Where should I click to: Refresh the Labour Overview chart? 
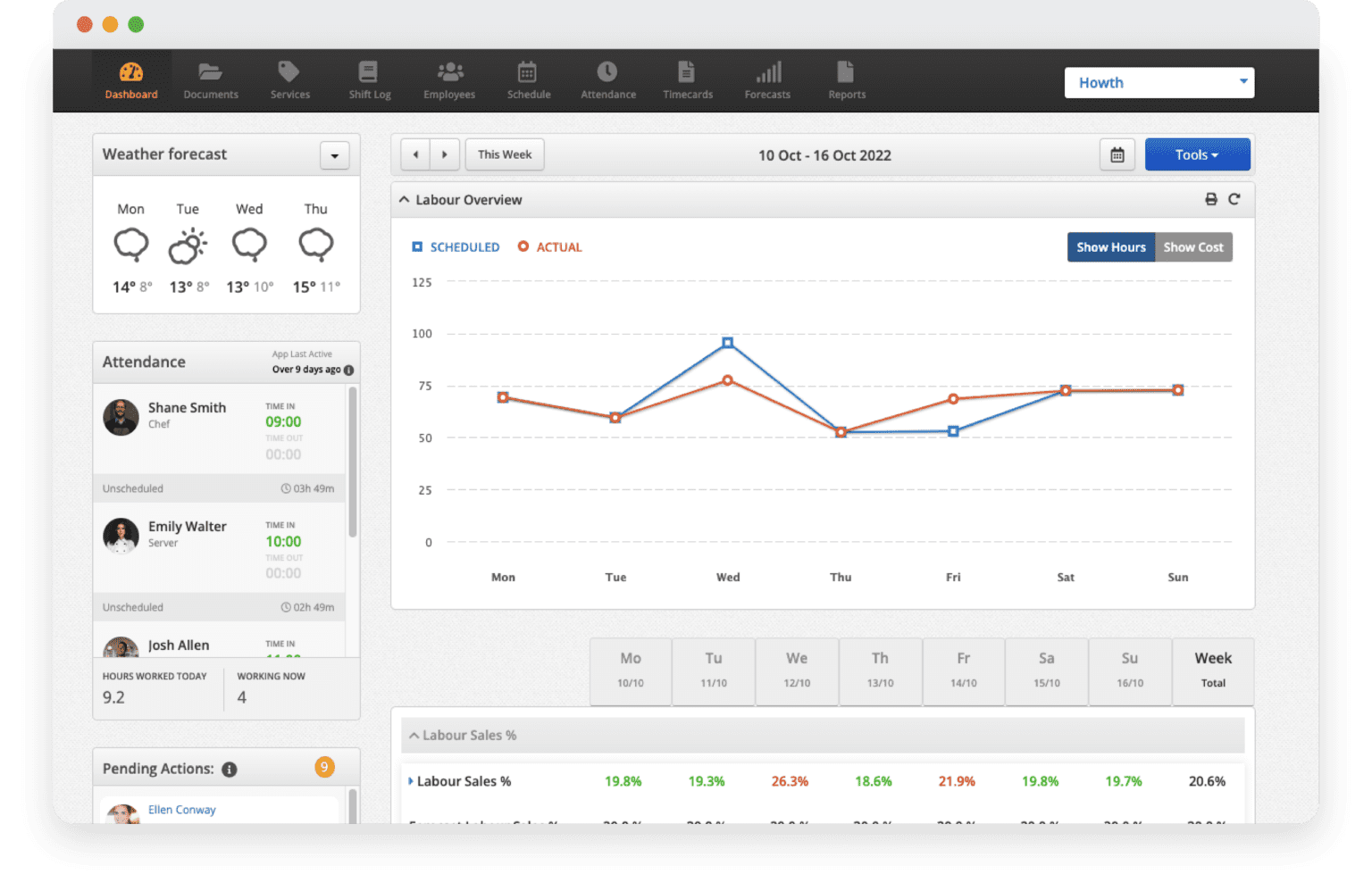1235,199
